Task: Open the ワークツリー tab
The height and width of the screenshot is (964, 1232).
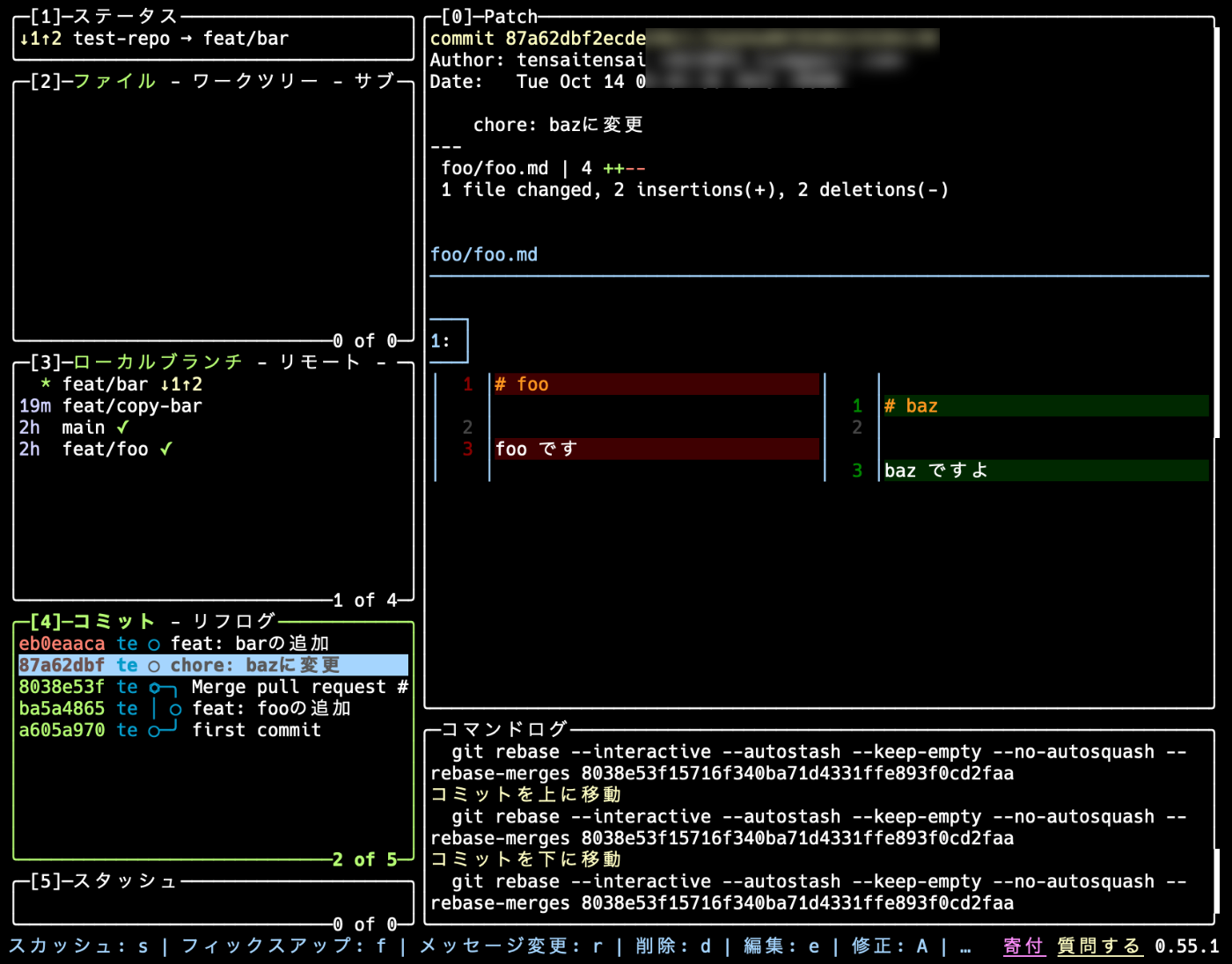Action: click(x=256, y=82)
